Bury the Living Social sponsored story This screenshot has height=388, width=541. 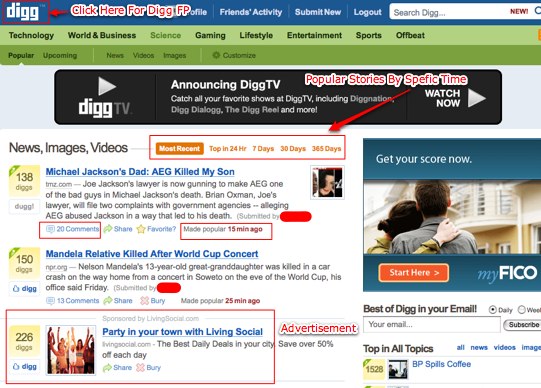pyautogui.click(x=148, y=368)
